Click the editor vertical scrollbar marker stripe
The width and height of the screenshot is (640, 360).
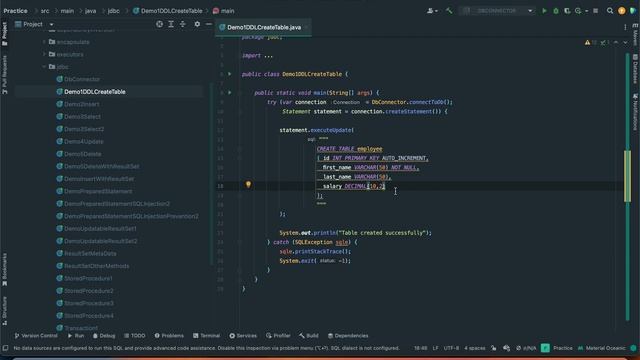627,176
